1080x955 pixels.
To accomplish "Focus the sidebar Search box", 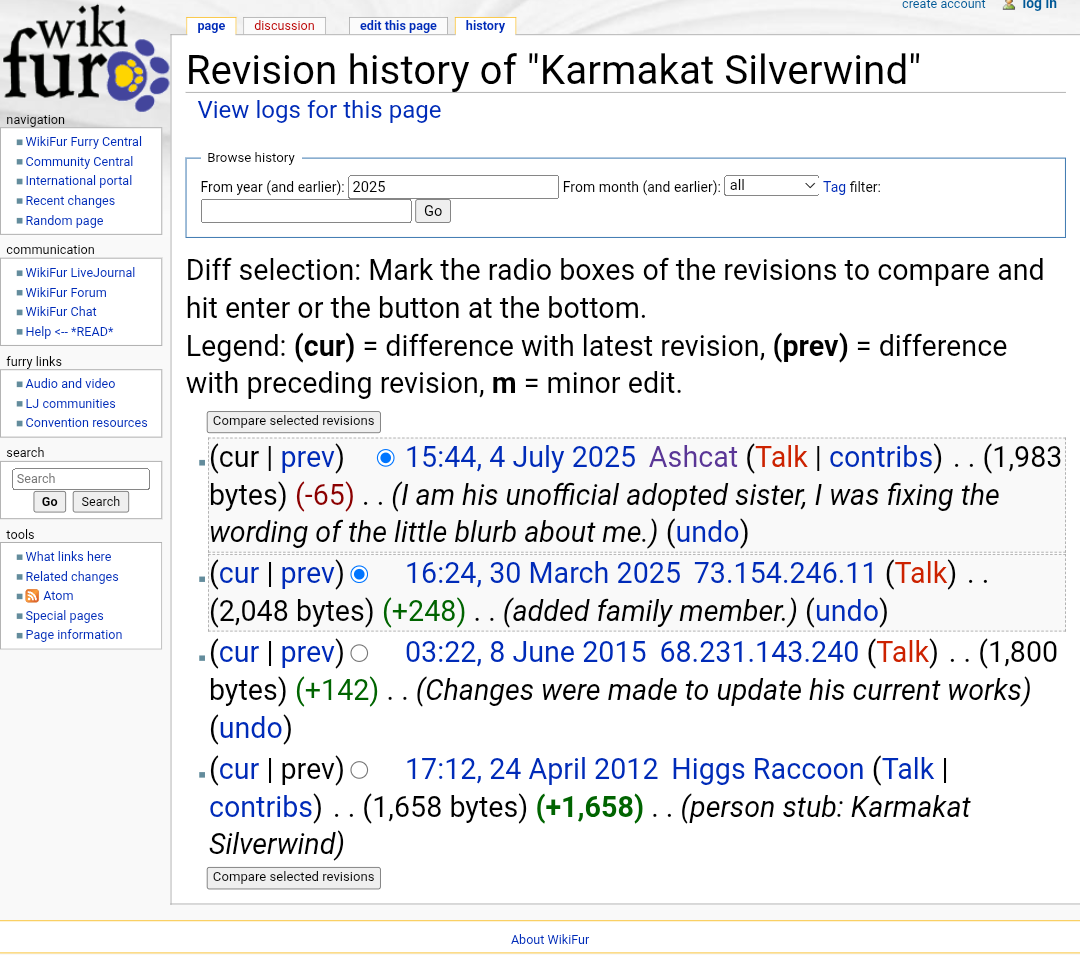I will [81, 479].
